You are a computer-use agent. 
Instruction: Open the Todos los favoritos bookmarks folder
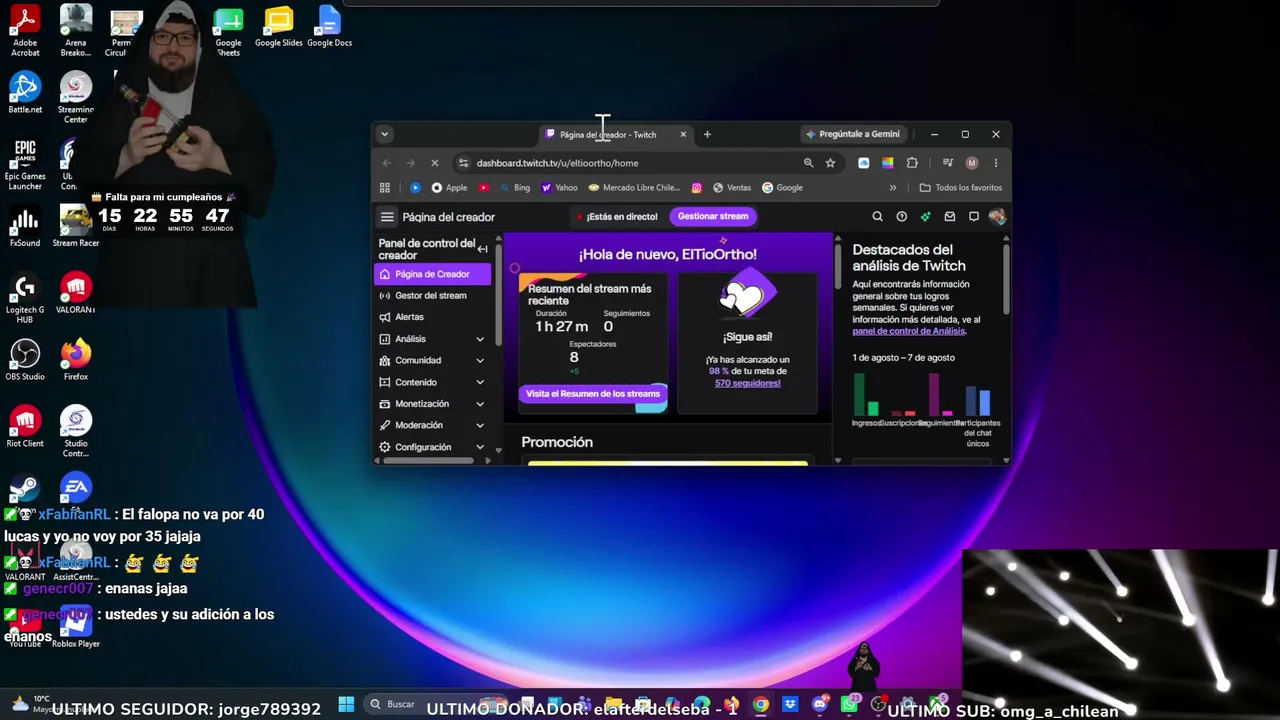click(x=960, y=188)
